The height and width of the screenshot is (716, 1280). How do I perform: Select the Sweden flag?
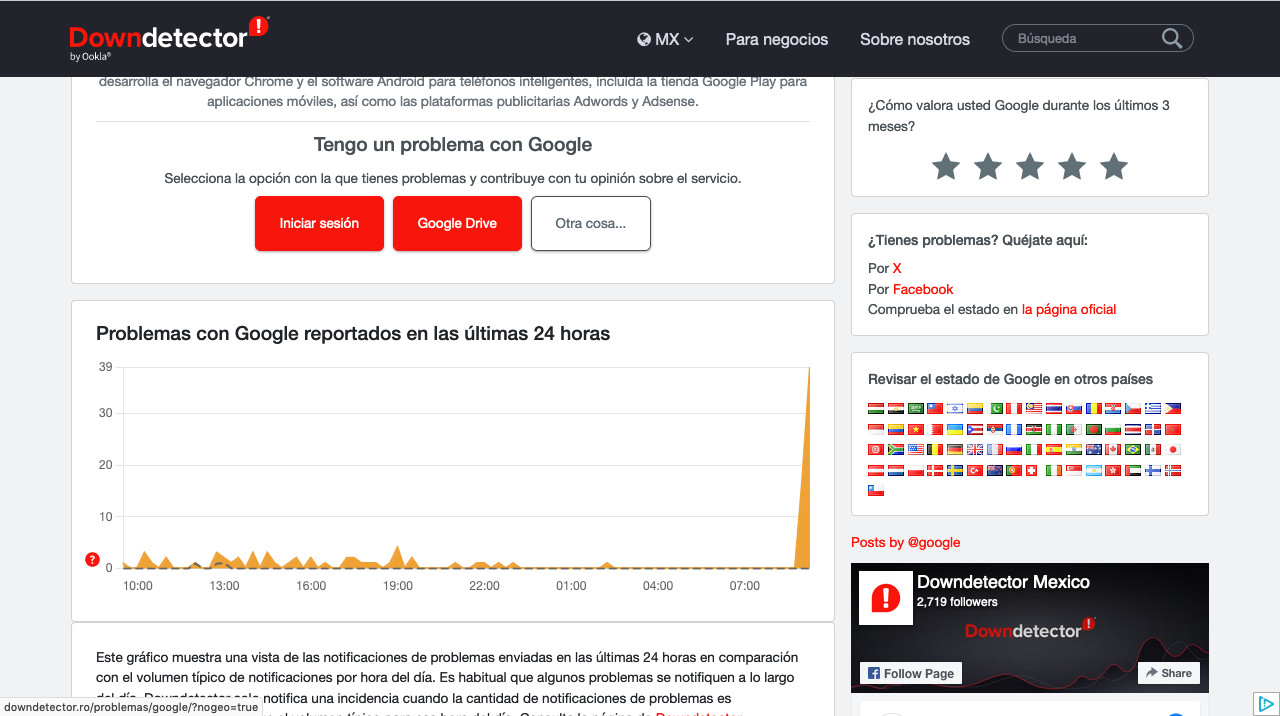[x=955, y=470]
